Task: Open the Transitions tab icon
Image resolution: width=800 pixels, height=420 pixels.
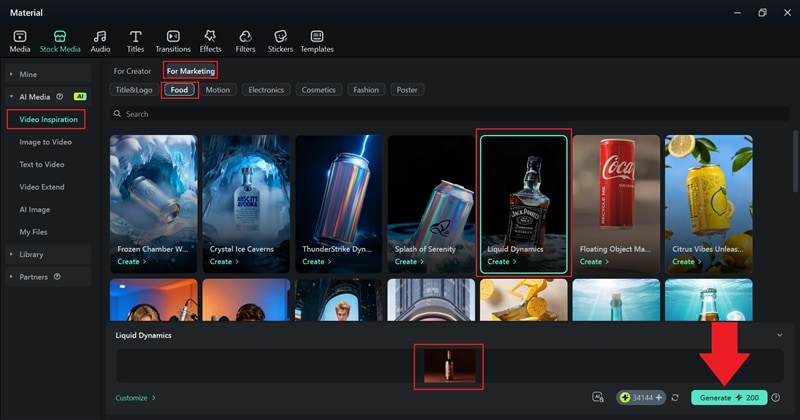Action: (x=173, y=36)
